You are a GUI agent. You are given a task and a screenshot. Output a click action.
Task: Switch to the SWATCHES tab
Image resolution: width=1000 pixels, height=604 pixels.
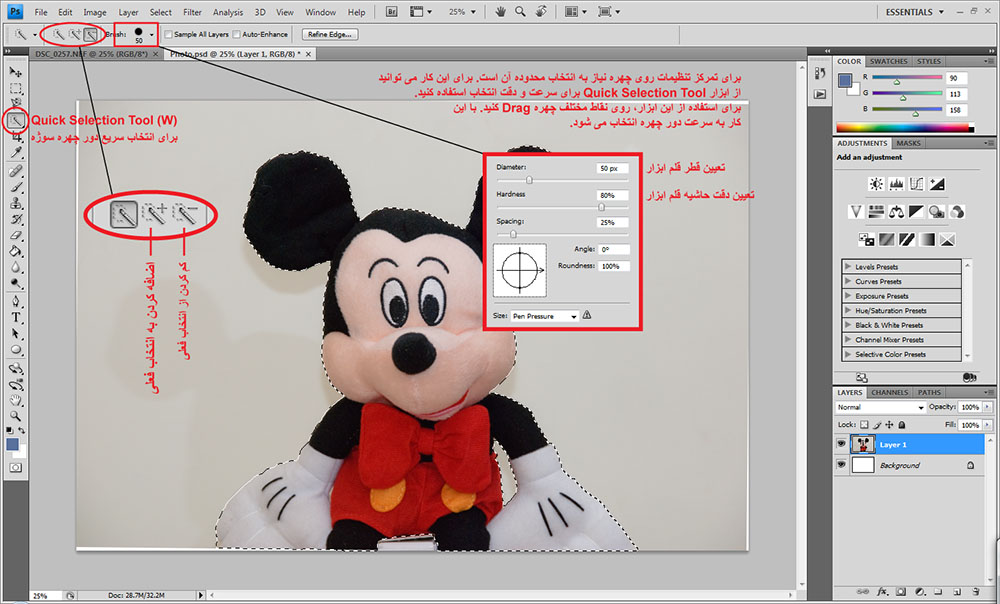pyautogui.click(x=888, y=61)
